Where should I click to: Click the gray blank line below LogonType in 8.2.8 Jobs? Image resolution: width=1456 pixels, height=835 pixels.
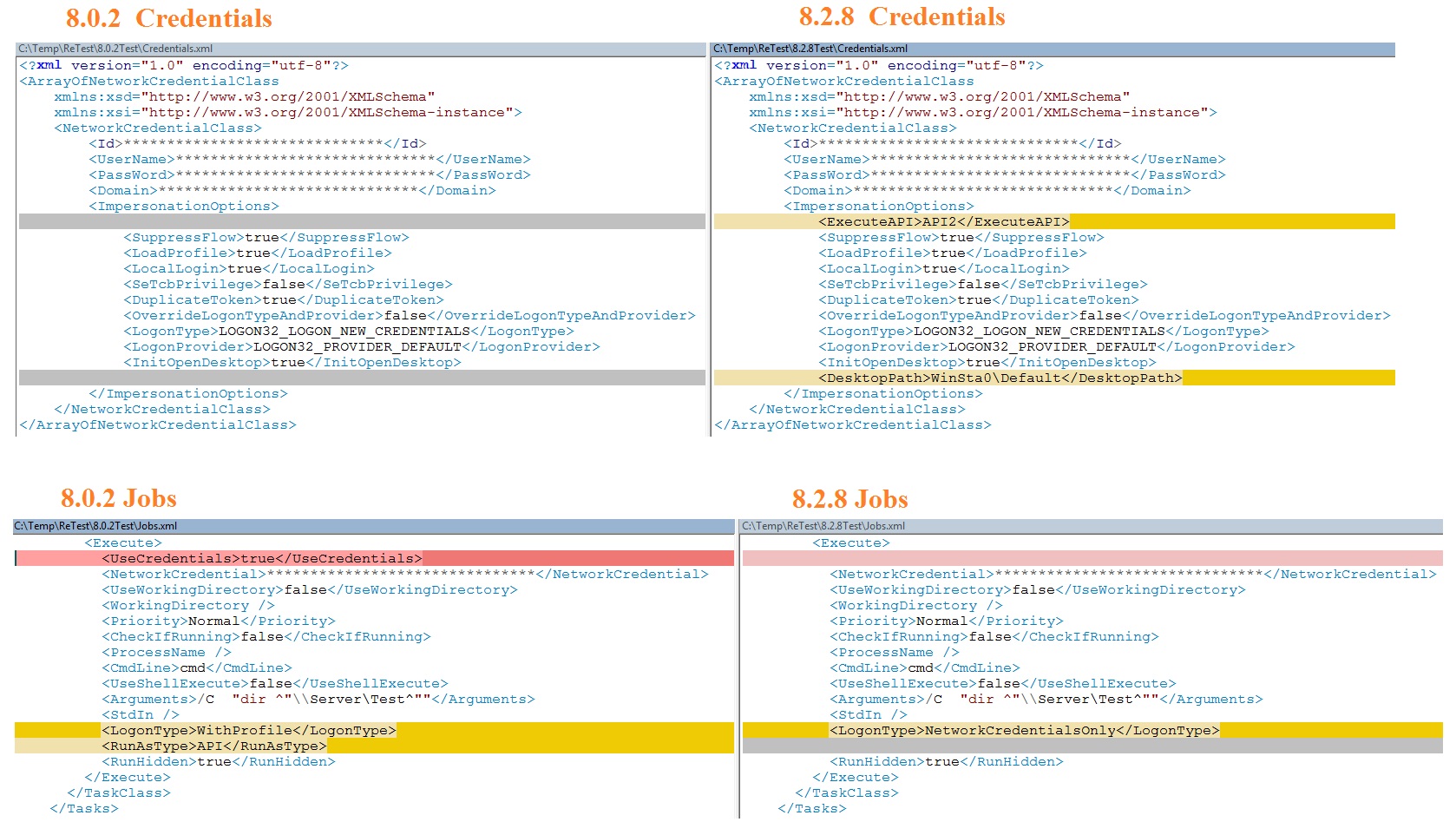point(1092,746)
